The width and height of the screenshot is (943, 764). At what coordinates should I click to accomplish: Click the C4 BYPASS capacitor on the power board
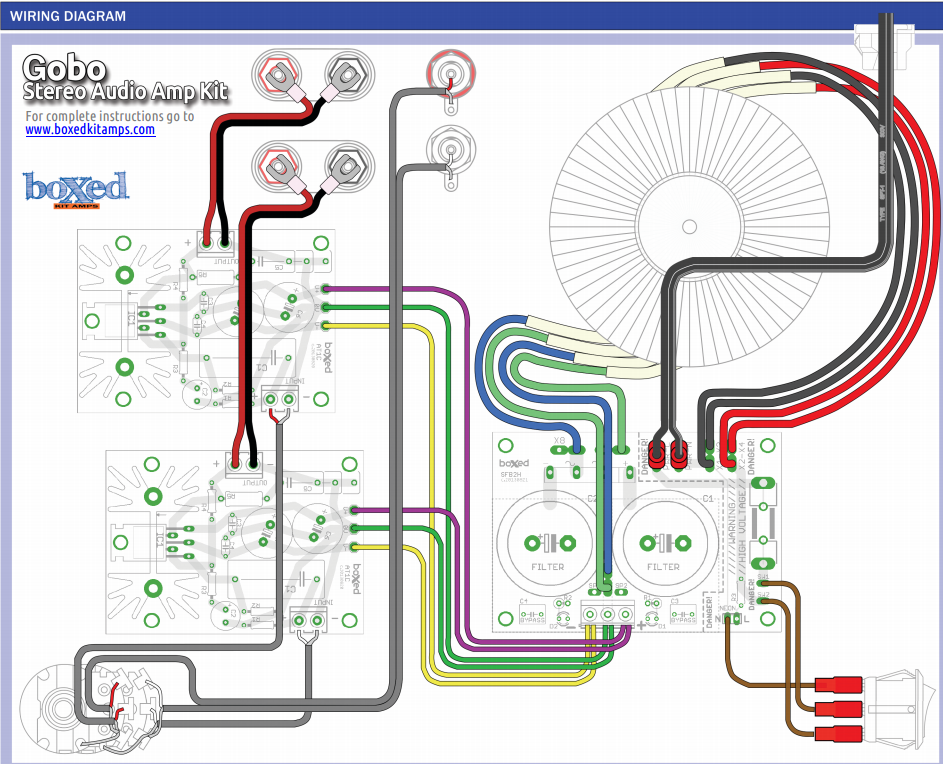[x=532, y=615]
